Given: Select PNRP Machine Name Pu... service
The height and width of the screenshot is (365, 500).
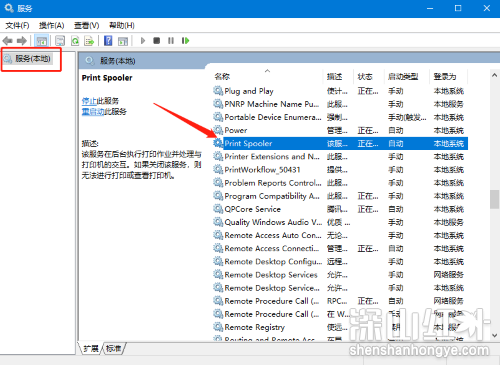Looking at the screenshot, I should pyautogui.click(x=340, y=104).
